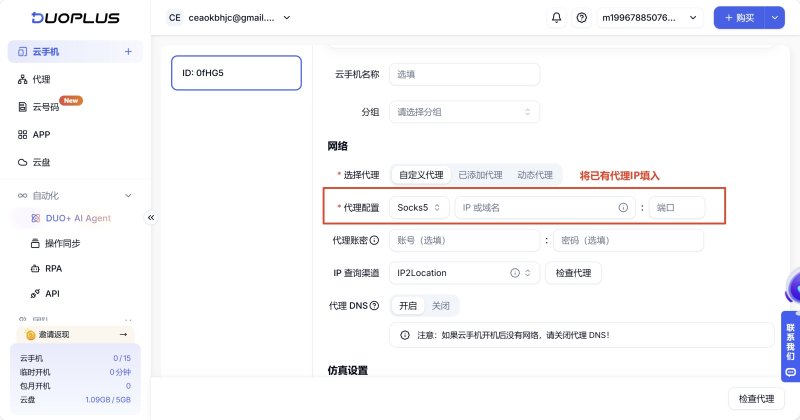Collapse the sidebar with the double-chevron
The height and width of the screenshot is (420, 800).
[151, 217]
